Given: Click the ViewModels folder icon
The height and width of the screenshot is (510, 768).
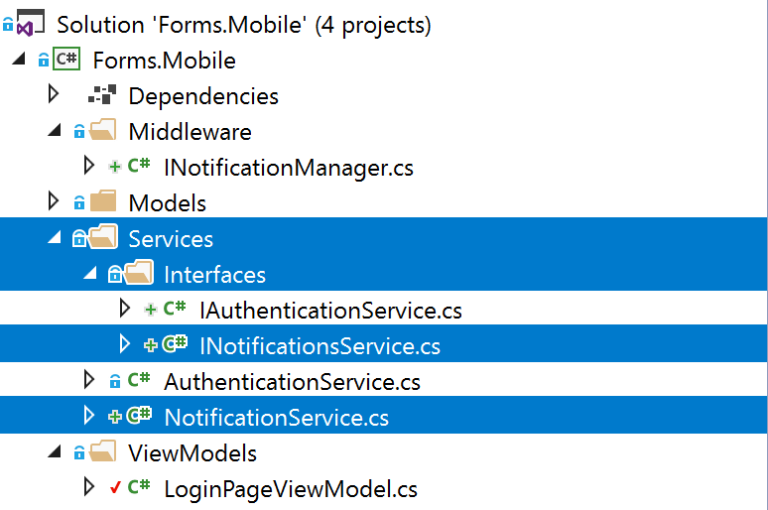Looking at the screenshot, I should (x=103, y=451).
